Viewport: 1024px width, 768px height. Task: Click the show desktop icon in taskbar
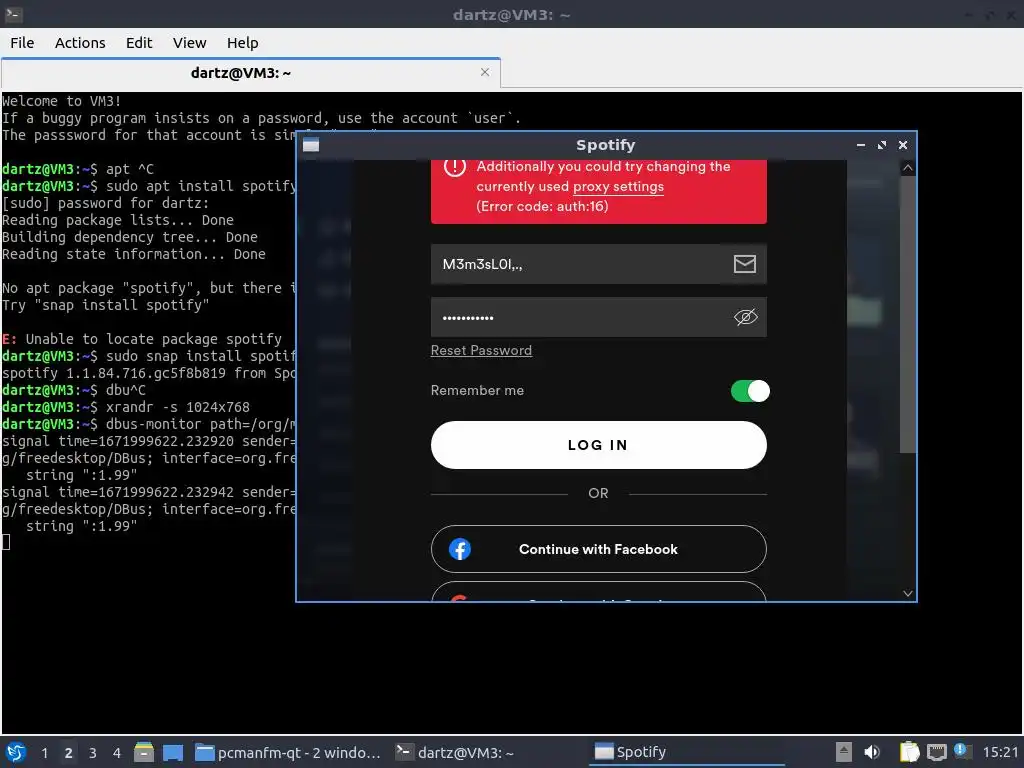click(173, 752)
